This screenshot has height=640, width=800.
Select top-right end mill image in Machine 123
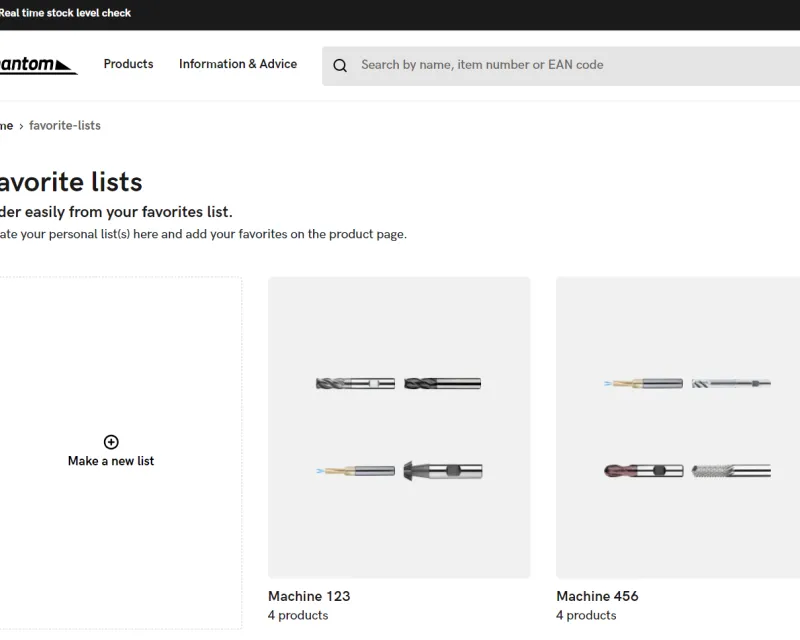[x=442, y=383]
